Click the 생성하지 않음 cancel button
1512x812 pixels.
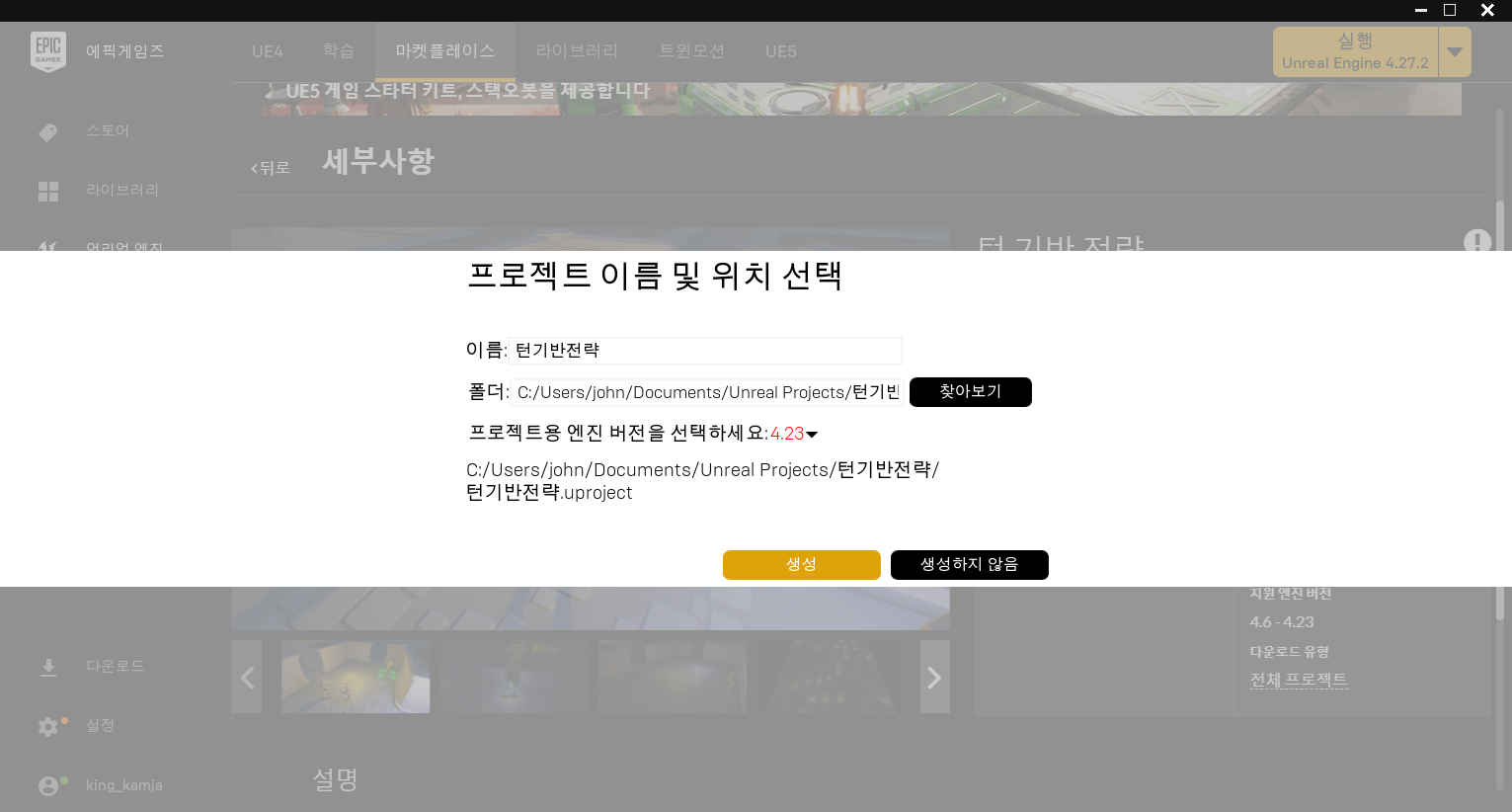pos(970,565)
